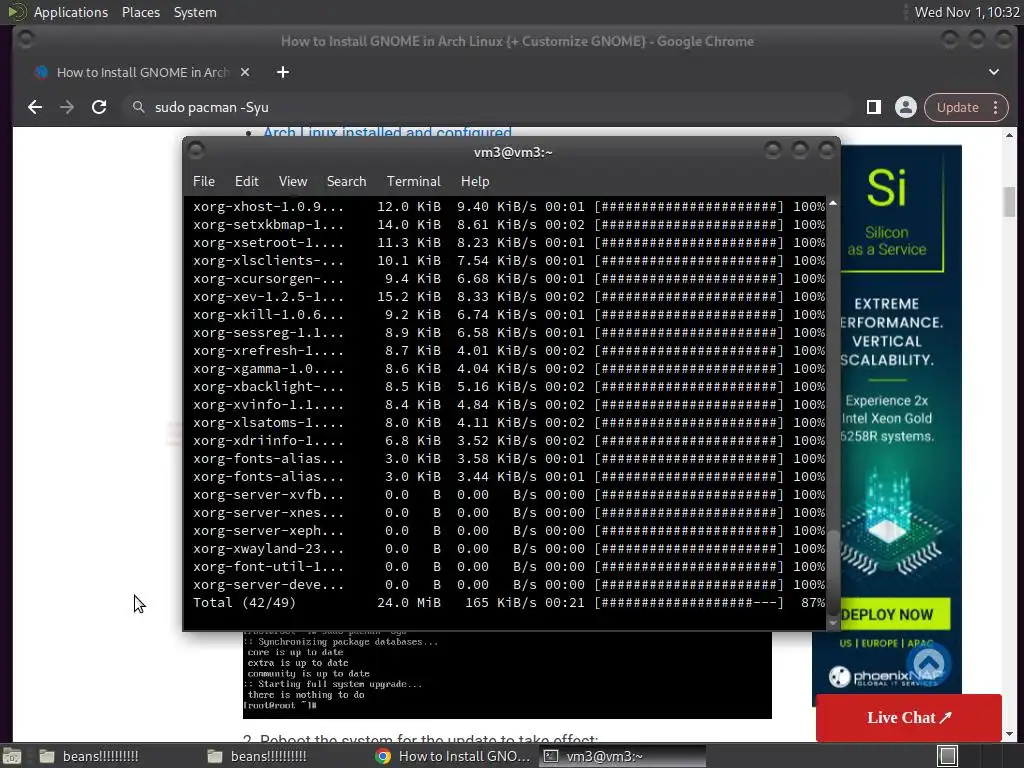The image size is (1024, 768).
Task: Open the Applications menu in top panel
Action: point(71,12)
